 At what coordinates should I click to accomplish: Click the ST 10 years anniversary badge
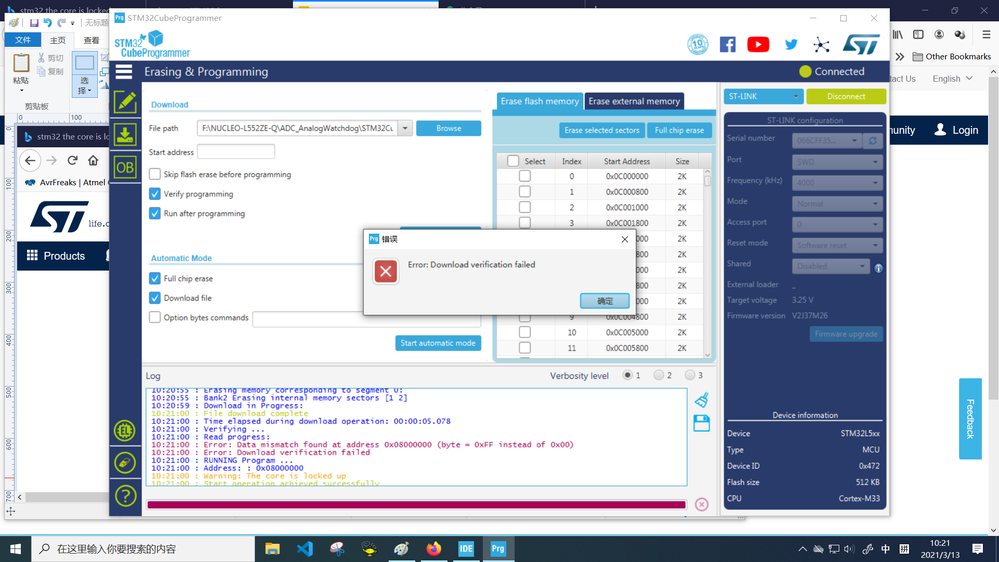click(x=698, y=44)
